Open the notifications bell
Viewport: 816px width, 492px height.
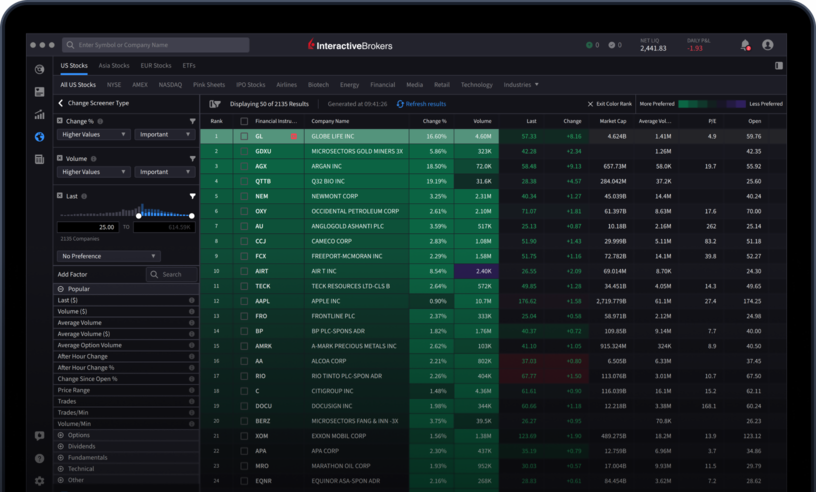point(745,45)
